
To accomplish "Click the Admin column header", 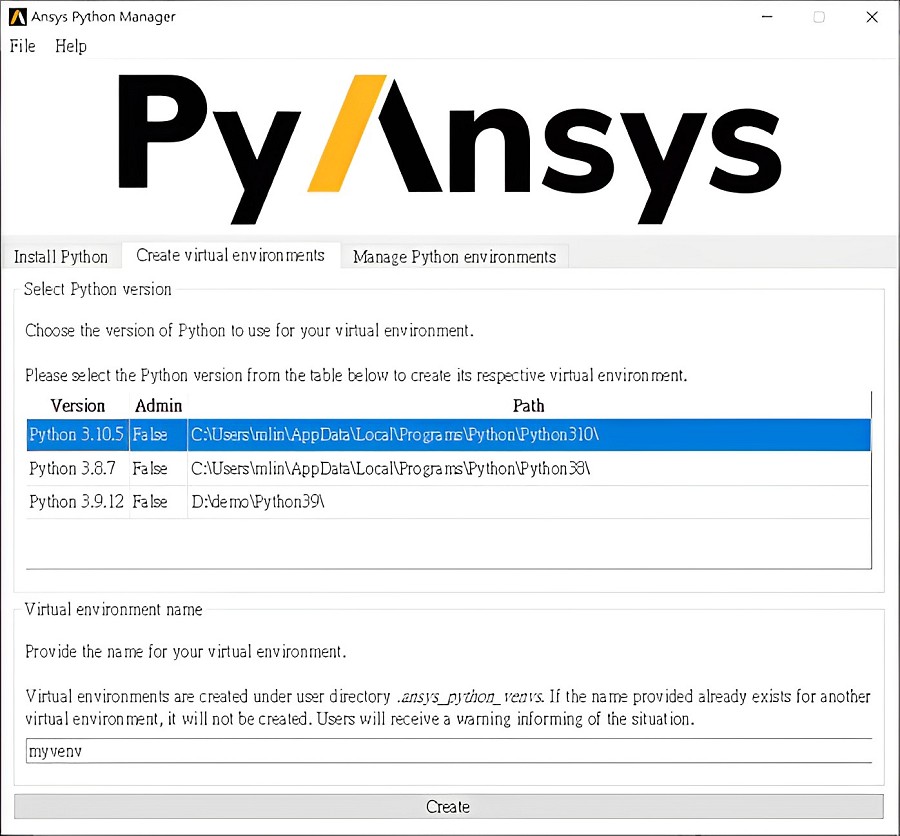I will click(x=157, y=406).
